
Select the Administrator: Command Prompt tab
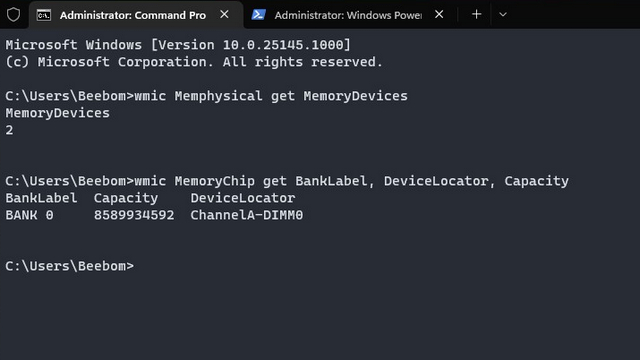point(133,15)
